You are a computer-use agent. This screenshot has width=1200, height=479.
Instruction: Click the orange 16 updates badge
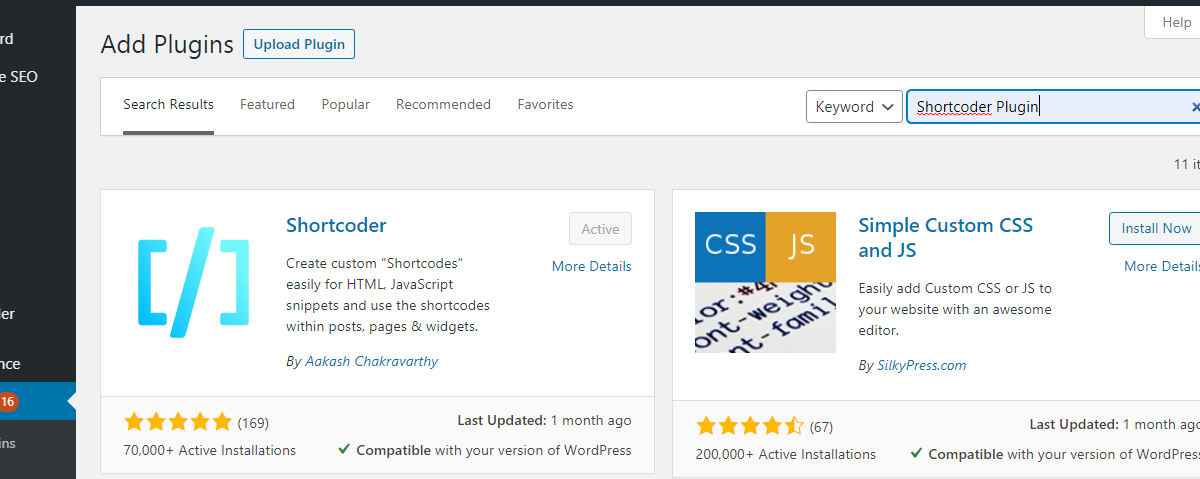8,402
